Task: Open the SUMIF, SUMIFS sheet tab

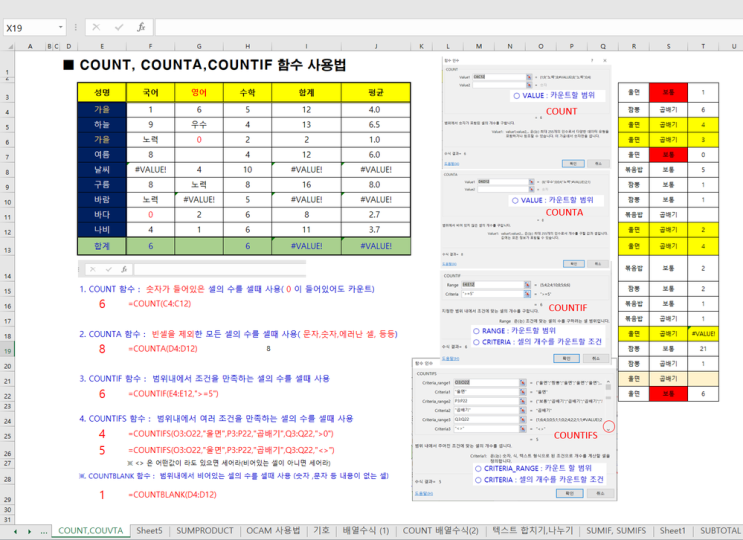Action: tap(616, 531)
